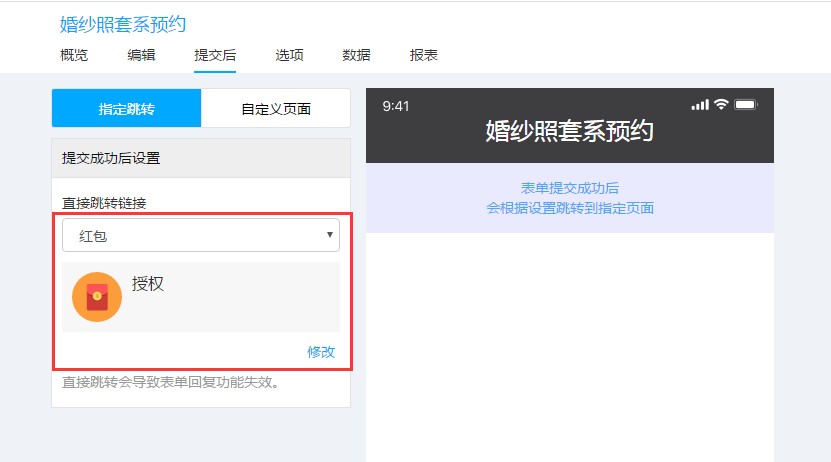Select the 提交后 tab
This screenshot has width=831, height=462.
(215, 55)
